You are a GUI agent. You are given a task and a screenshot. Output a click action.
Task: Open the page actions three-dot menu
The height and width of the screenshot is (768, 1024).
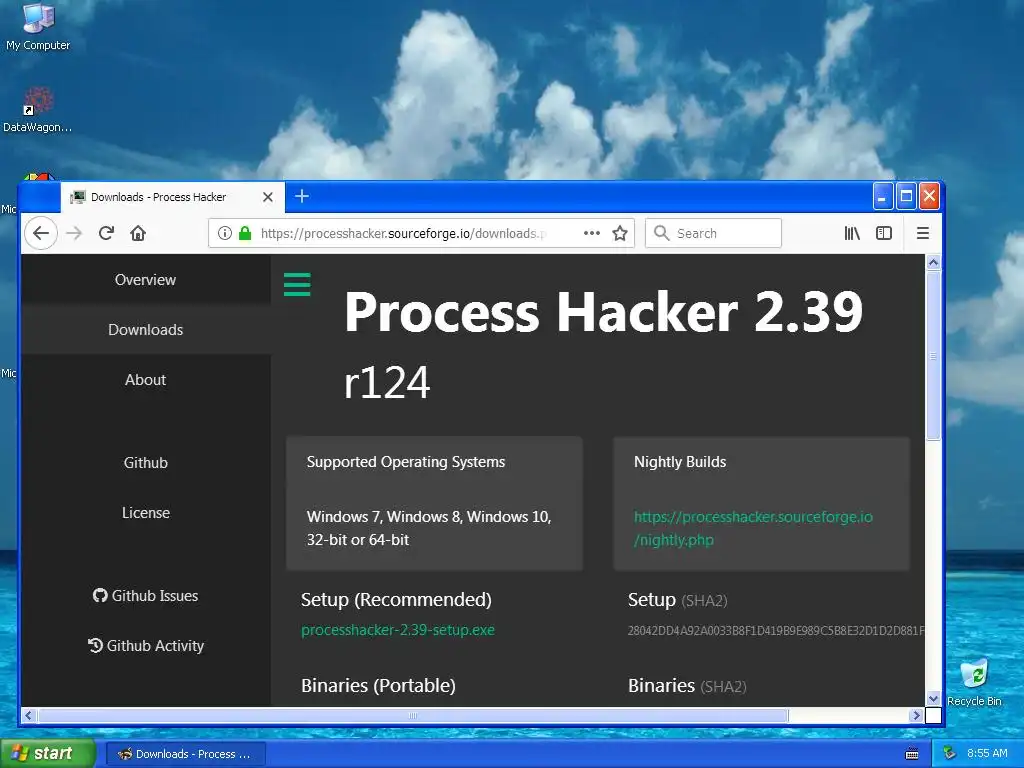(x=592, y=233)
